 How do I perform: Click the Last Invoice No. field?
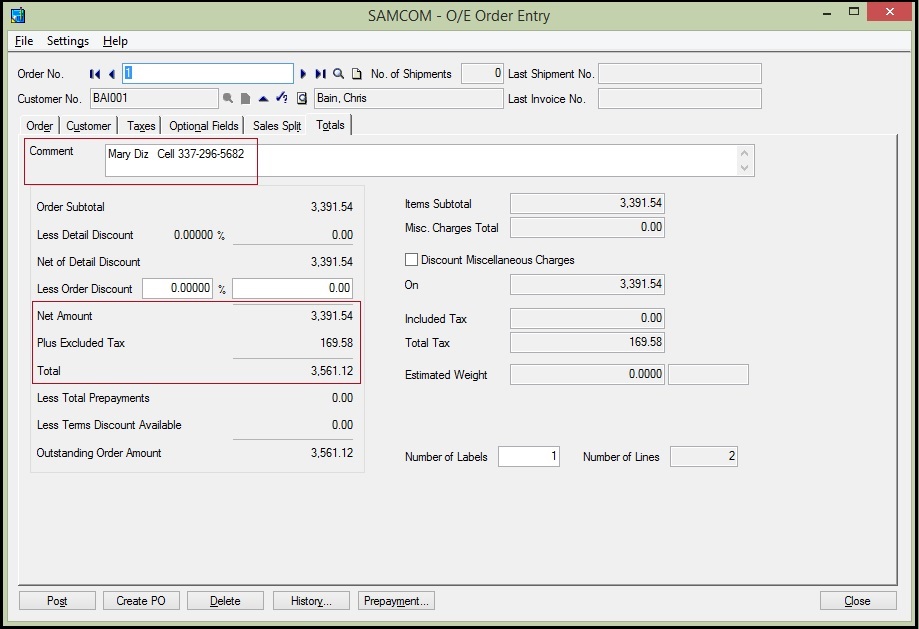click(680, 98)
